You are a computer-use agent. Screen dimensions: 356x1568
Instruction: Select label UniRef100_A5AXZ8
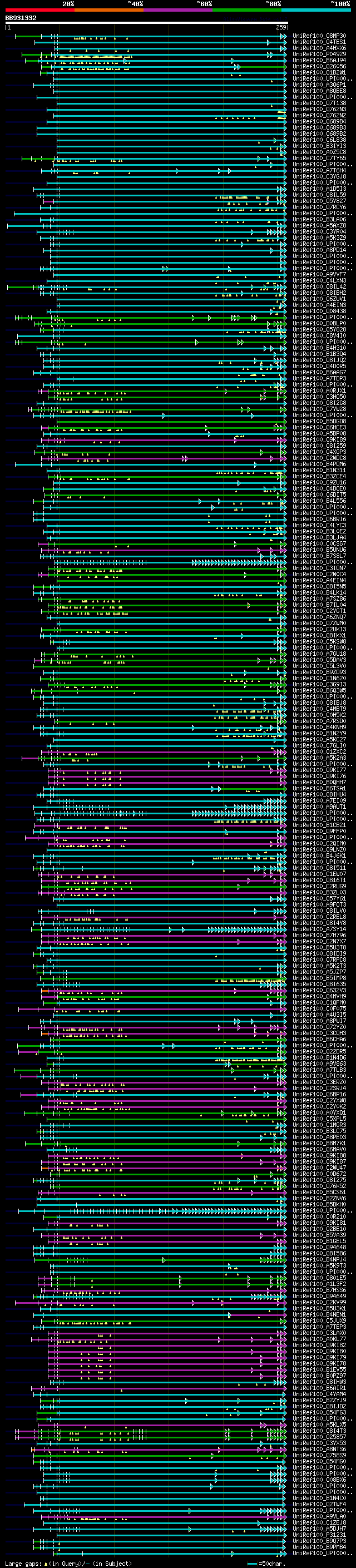[319, 225]
